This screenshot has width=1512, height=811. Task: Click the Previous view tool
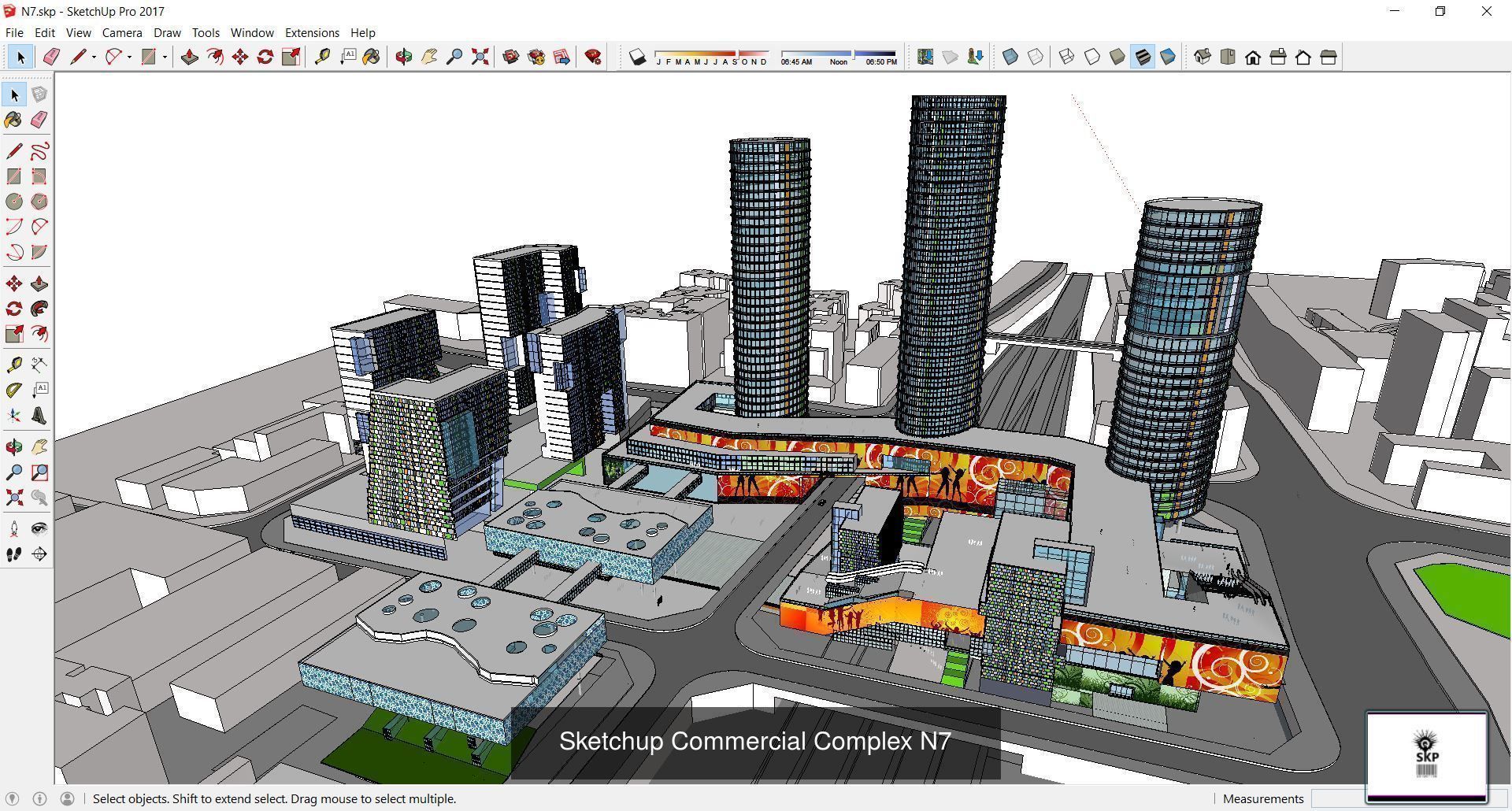pos(39,498)
